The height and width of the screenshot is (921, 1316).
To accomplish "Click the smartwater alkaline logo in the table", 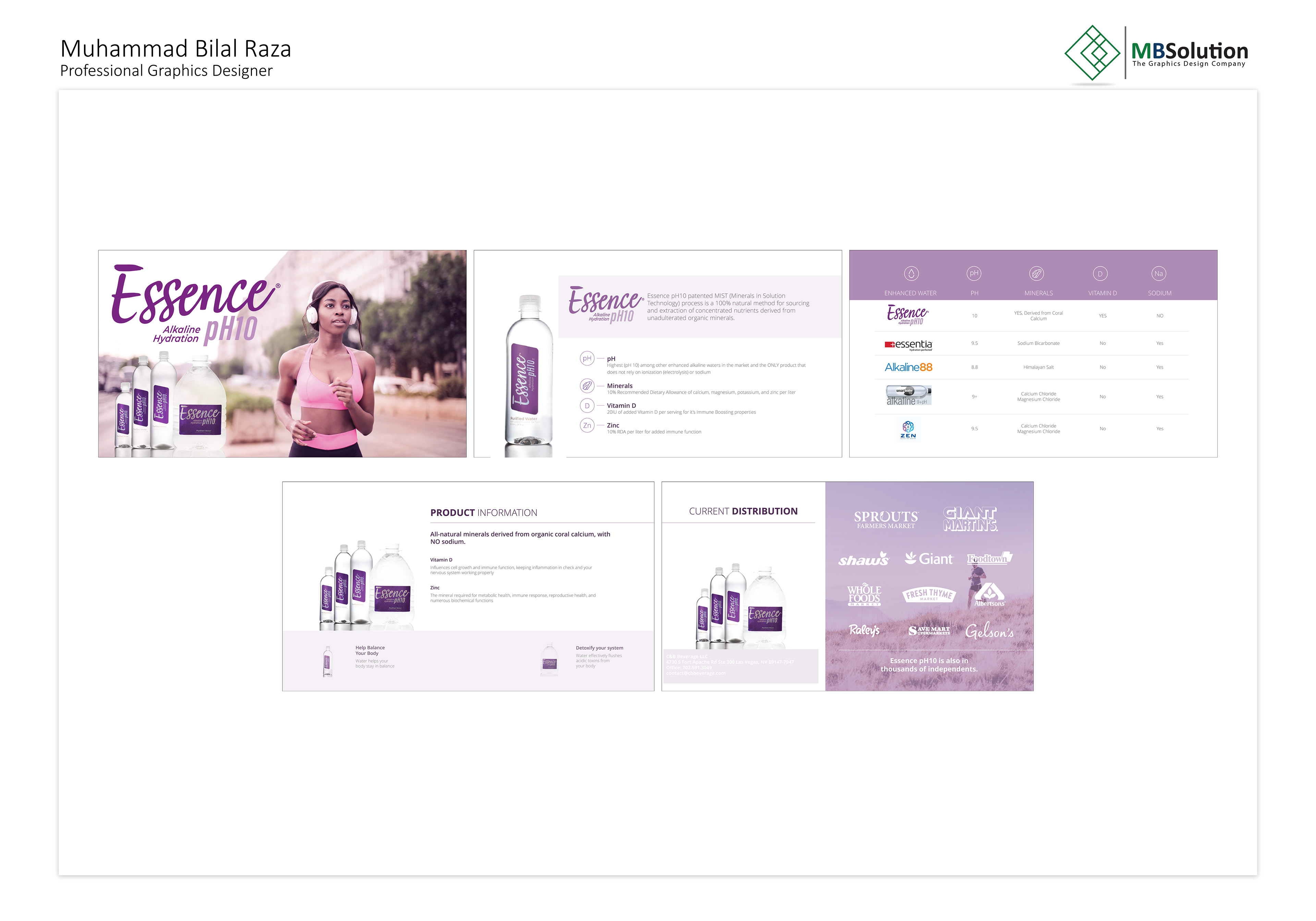I will (x=909, y=395).
